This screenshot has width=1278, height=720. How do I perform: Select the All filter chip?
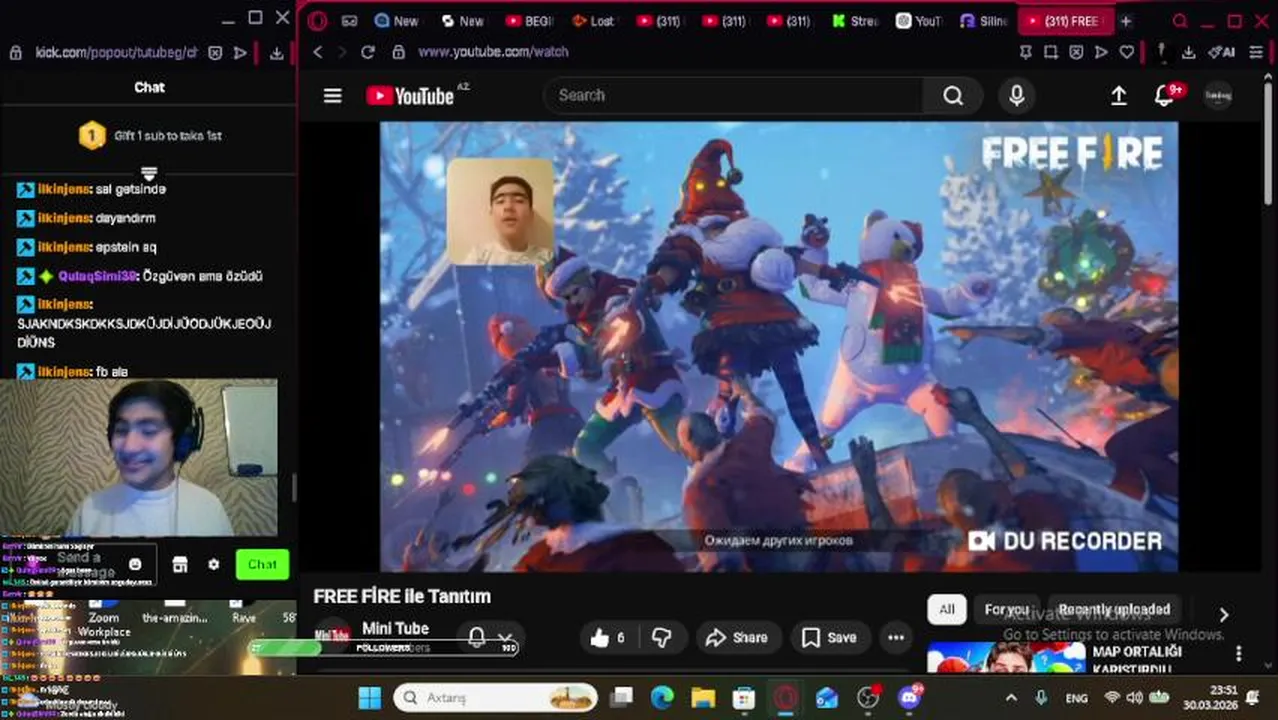[947, 609]
